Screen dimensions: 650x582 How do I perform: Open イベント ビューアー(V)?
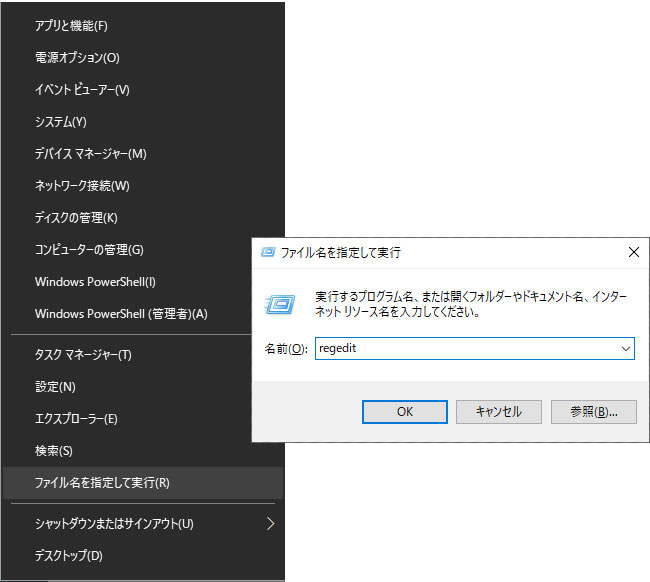[143, 90]
